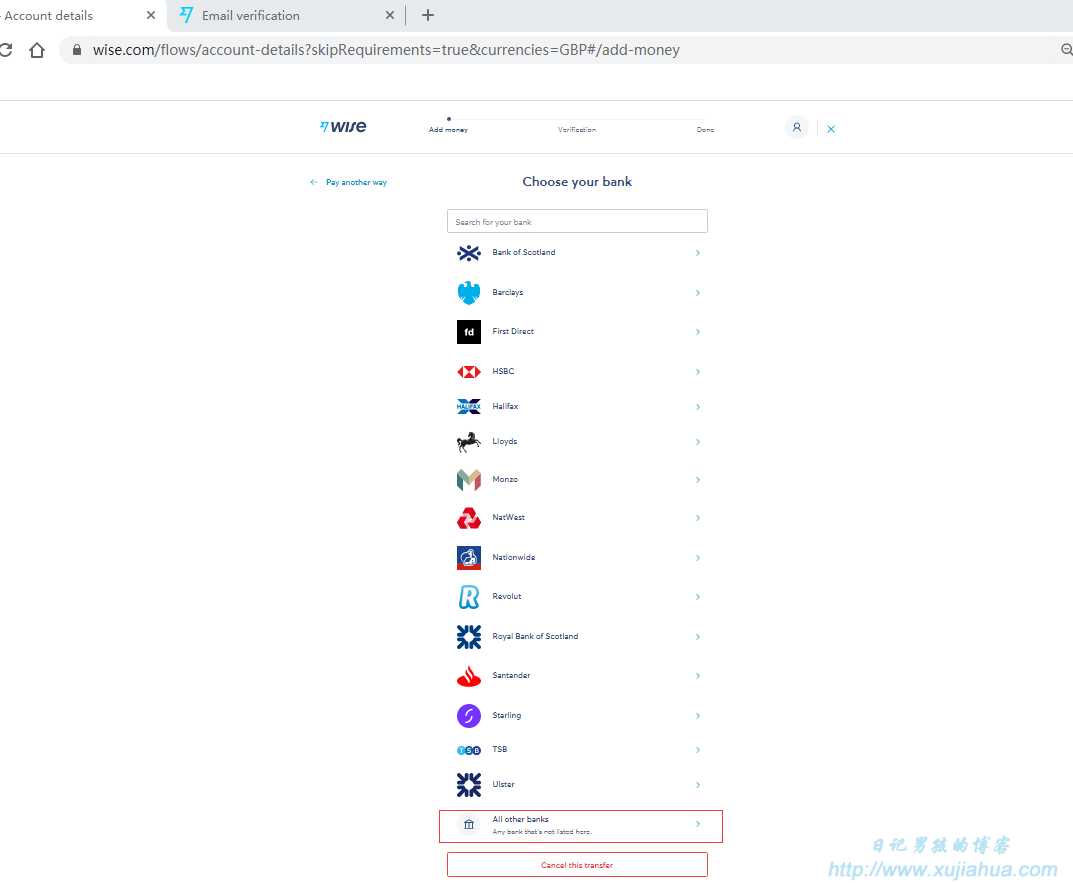This screenshot has height=883, width=1073.
Task: Click the Bank of Scotland logo
Action: click(469, 253)
